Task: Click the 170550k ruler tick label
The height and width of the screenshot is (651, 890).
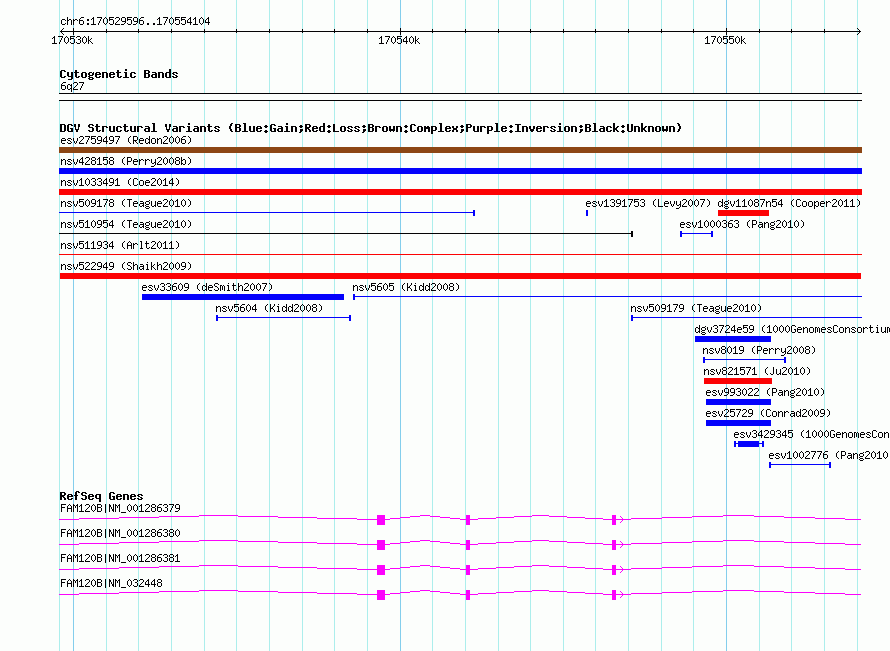Action: pyautogui.click(x=725, y=40)
